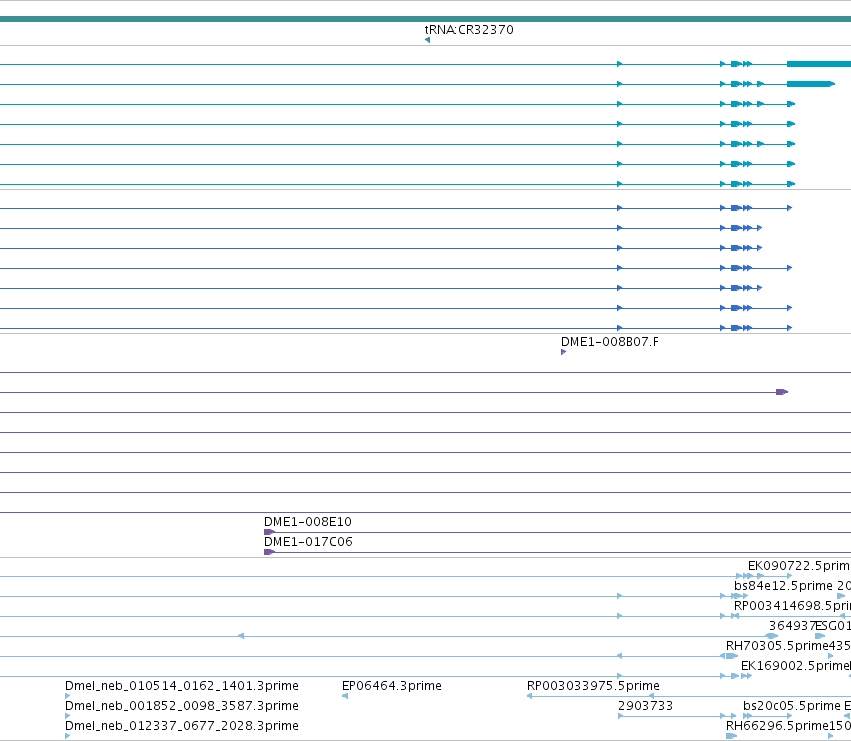Image resolution: width=851 pixels, height=741 pixels.
Task: Click the lone purple exon block mid-track
Action: 782,392
